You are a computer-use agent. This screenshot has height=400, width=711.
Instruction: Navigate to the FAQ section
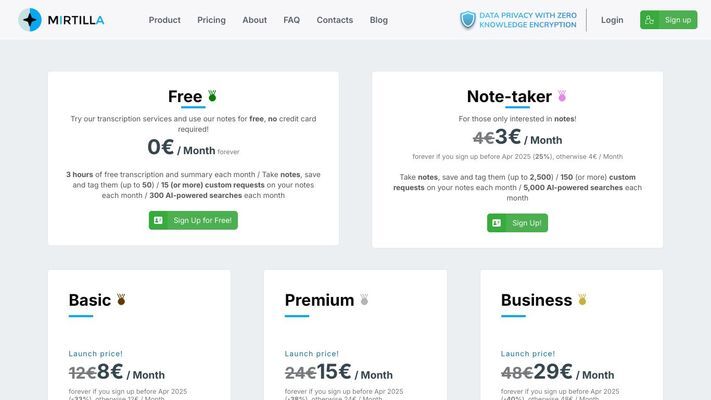click(292, 20)
